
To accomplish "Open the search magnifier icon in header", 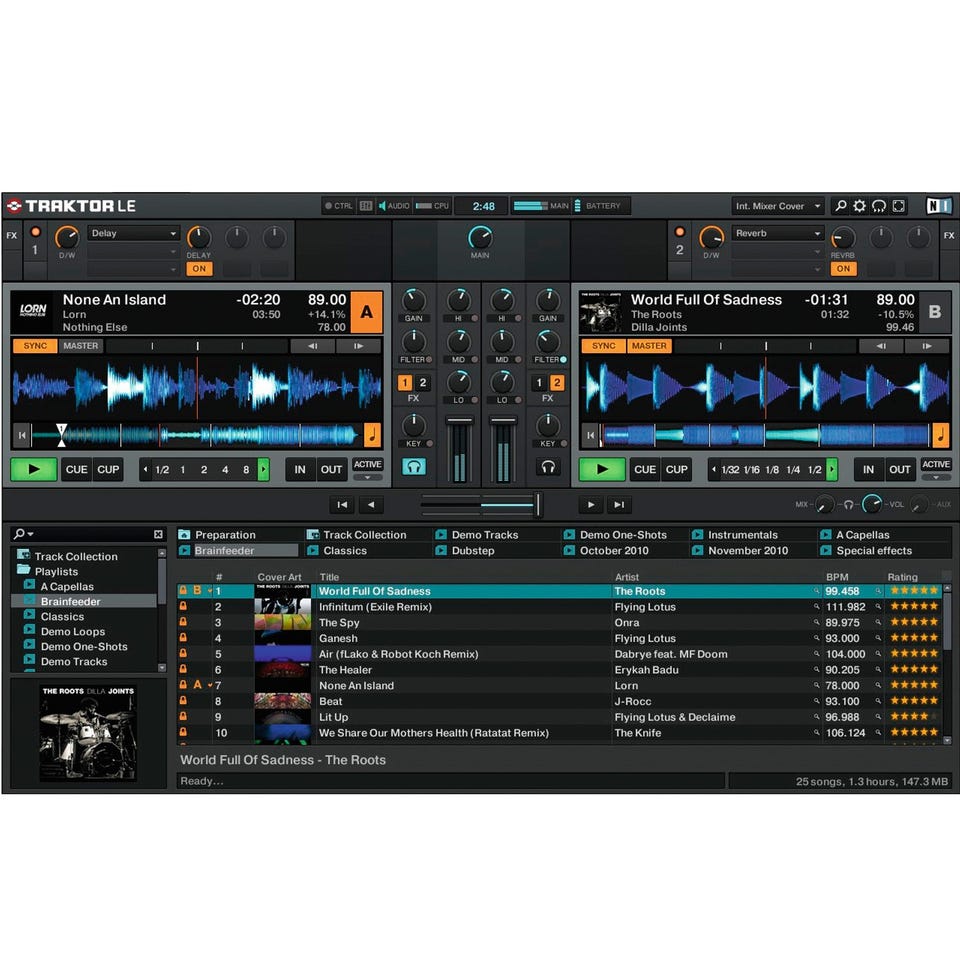I will tap(841, 206).
